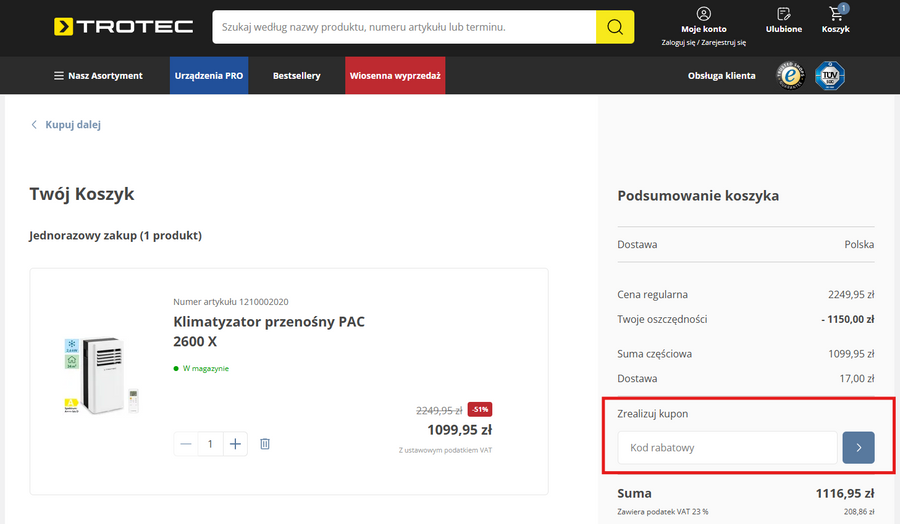Image resolution: width=900 pixels, height=524 pixels.
Task: Click the yellow search magnifier button
Action: [x=615, y=27]
